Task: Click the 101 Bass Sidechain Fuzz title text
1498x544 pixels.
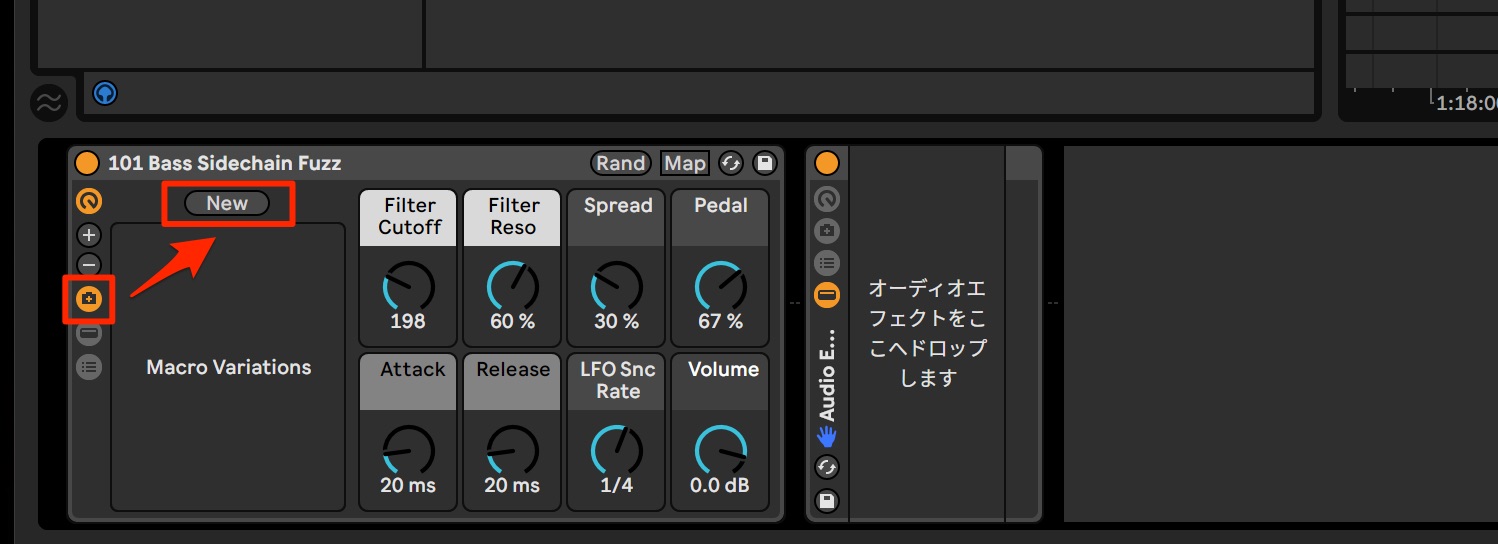Action: pyautogui.click(x=224, y=163)
